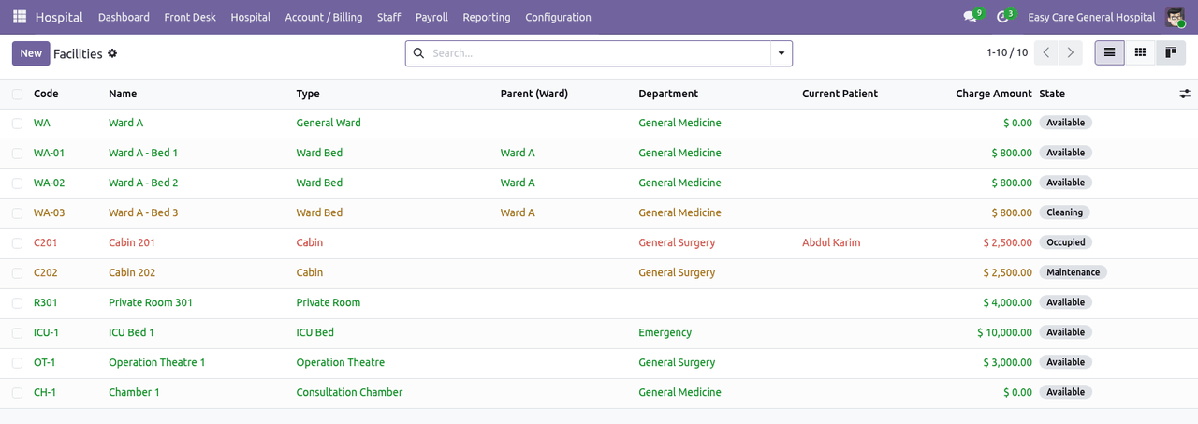The image size is (1198, 424).
Task: Sort by the Name column header
Action: 123,93
